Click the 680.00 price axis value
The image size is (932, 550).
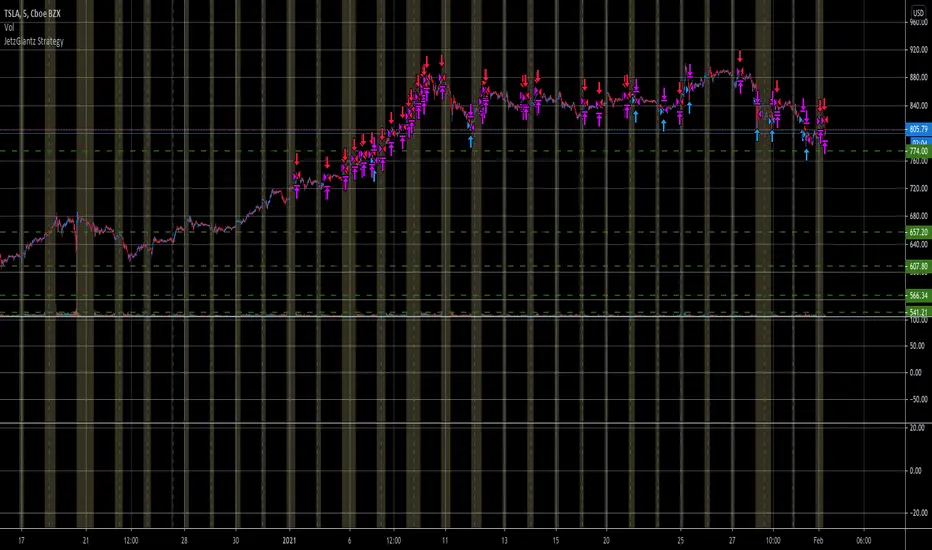(x=918, y=216)
